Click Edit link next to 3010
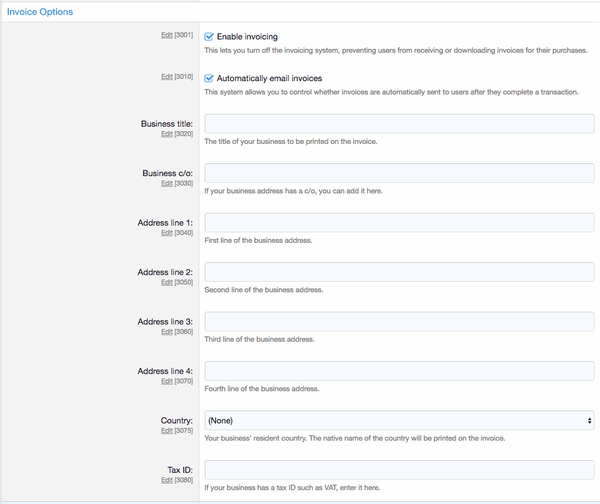The image size is (600, 504). 167,77
